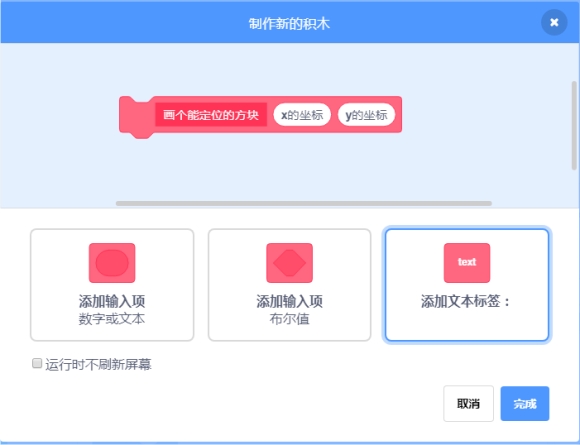
Task: Select the y的坐标 input parameter
Action: coord(366,115)
